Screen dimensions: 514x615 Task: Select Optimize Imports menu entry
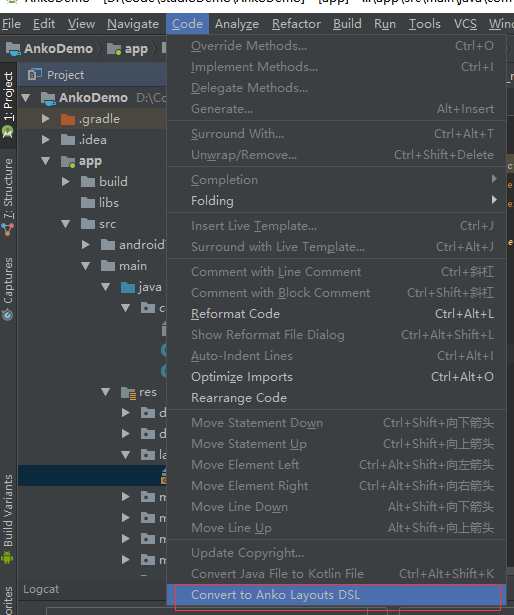tap(336, 377)
